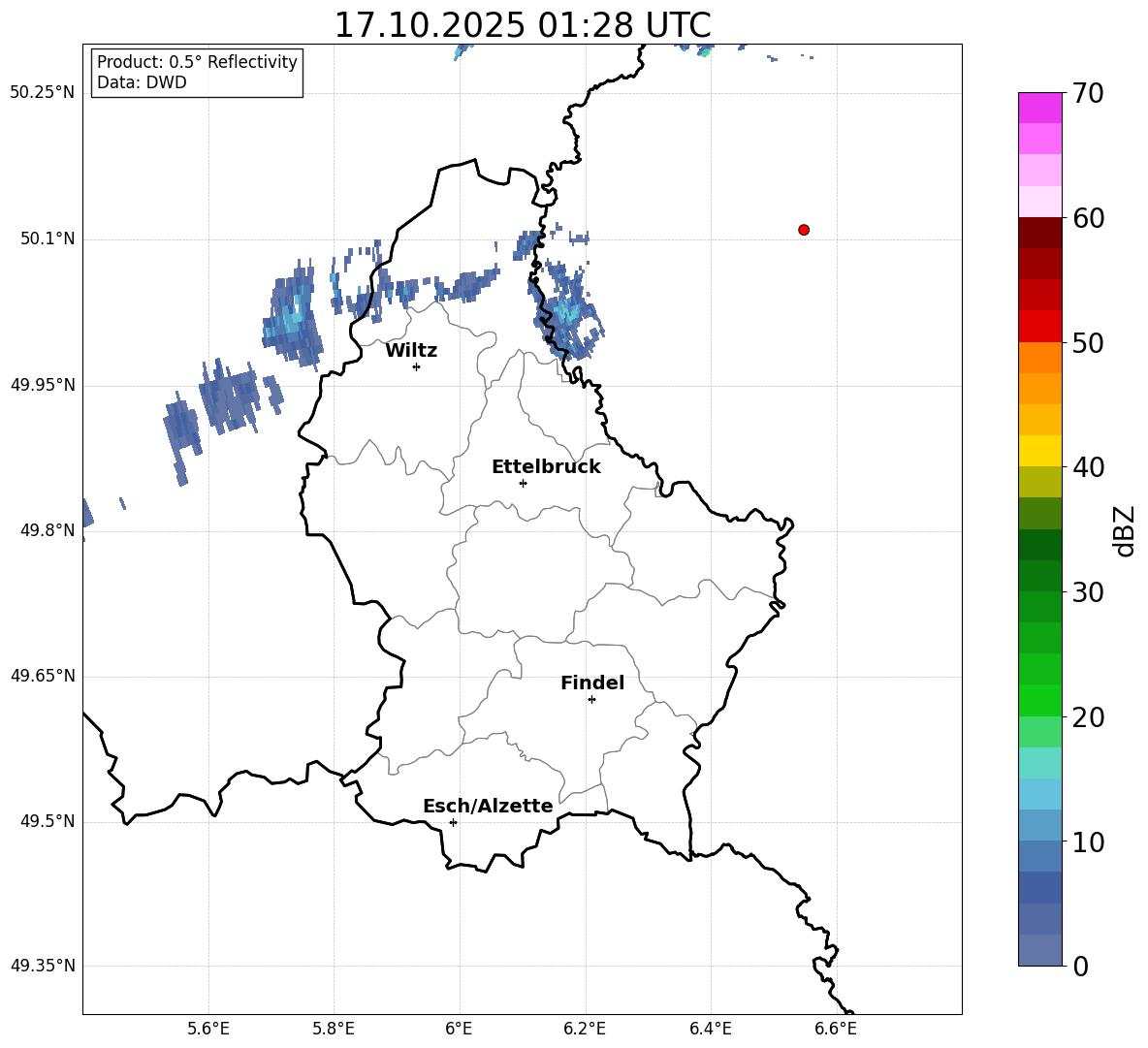This screenshot has width=1148, height=1048.
Task: Click the Wiltz city label
Action: 411,351
